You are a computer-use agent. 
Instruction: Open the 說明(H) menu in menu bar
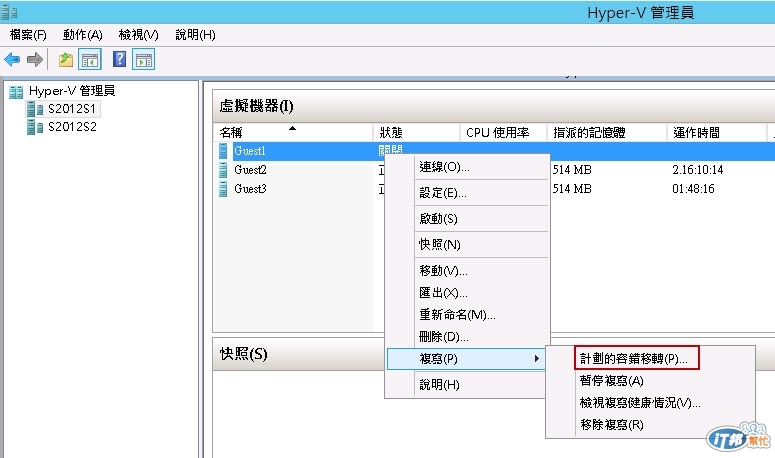(195, 35)
